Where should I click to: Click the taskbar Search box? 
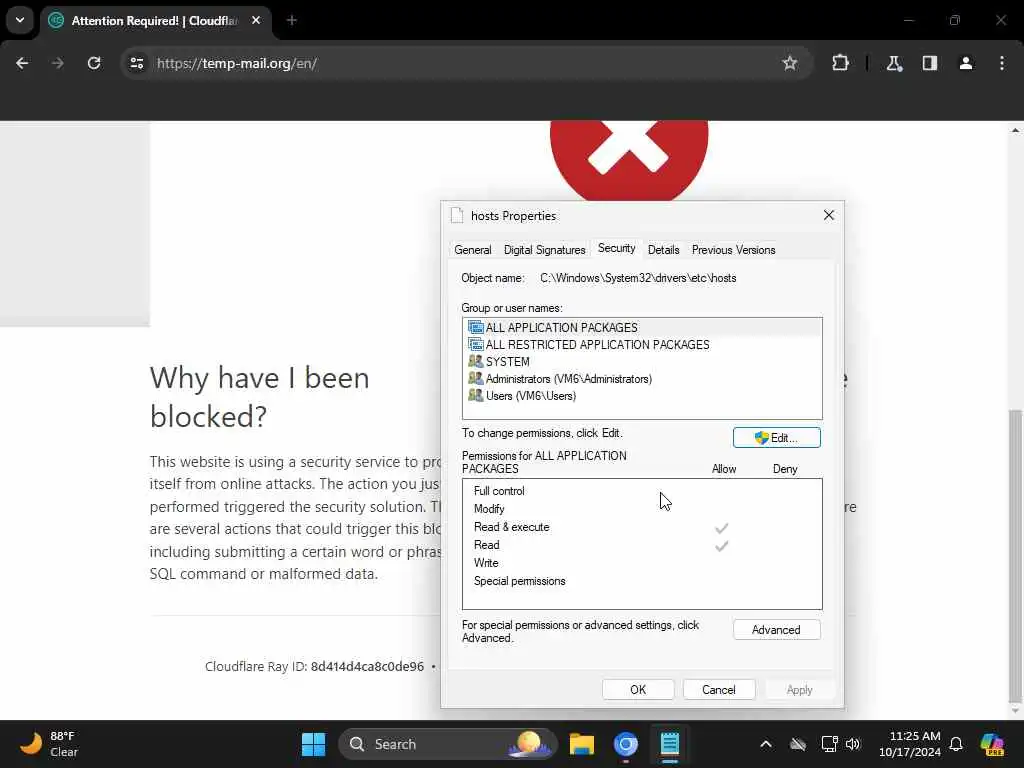(x=448, y=744)
